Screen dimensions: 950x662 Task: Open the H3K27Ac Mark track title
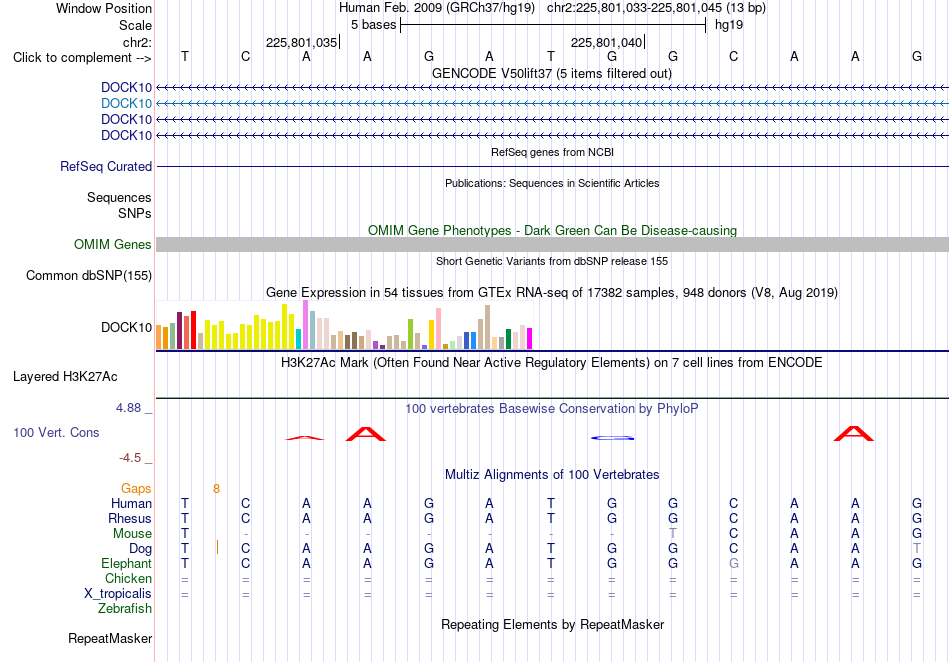[551, 363]
